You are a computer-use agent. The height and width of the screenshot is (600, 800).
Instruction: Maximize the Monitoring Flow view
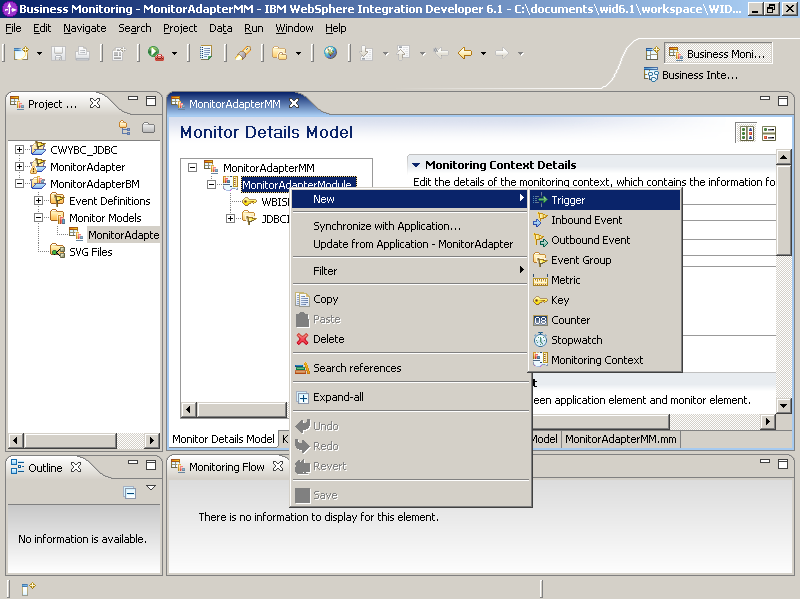tap(783, 463)
